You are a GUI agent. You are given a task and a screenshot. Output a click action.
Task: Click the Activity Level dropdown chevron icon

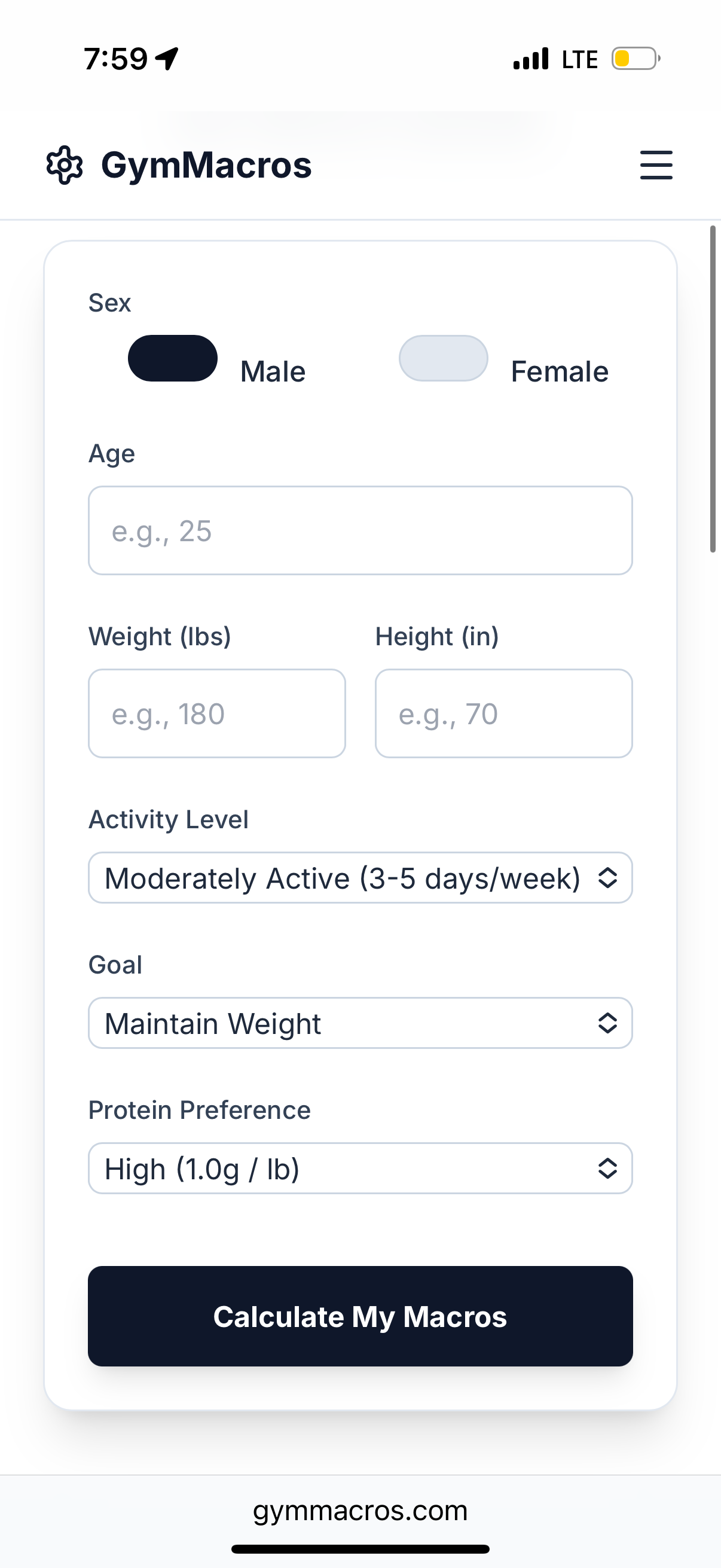(609, 877)
